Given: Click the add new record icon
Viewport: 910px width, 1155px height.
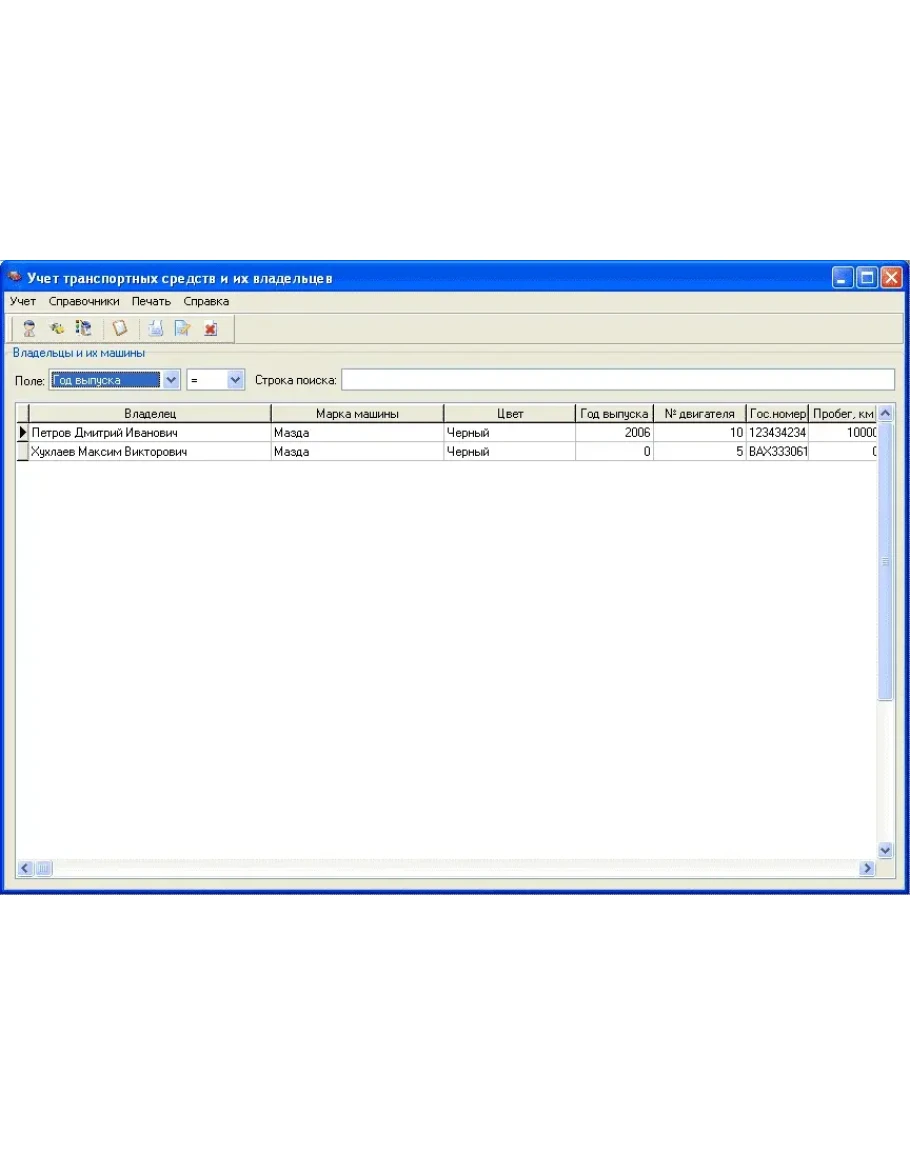Looking at the screenshot, I should 156,328.
